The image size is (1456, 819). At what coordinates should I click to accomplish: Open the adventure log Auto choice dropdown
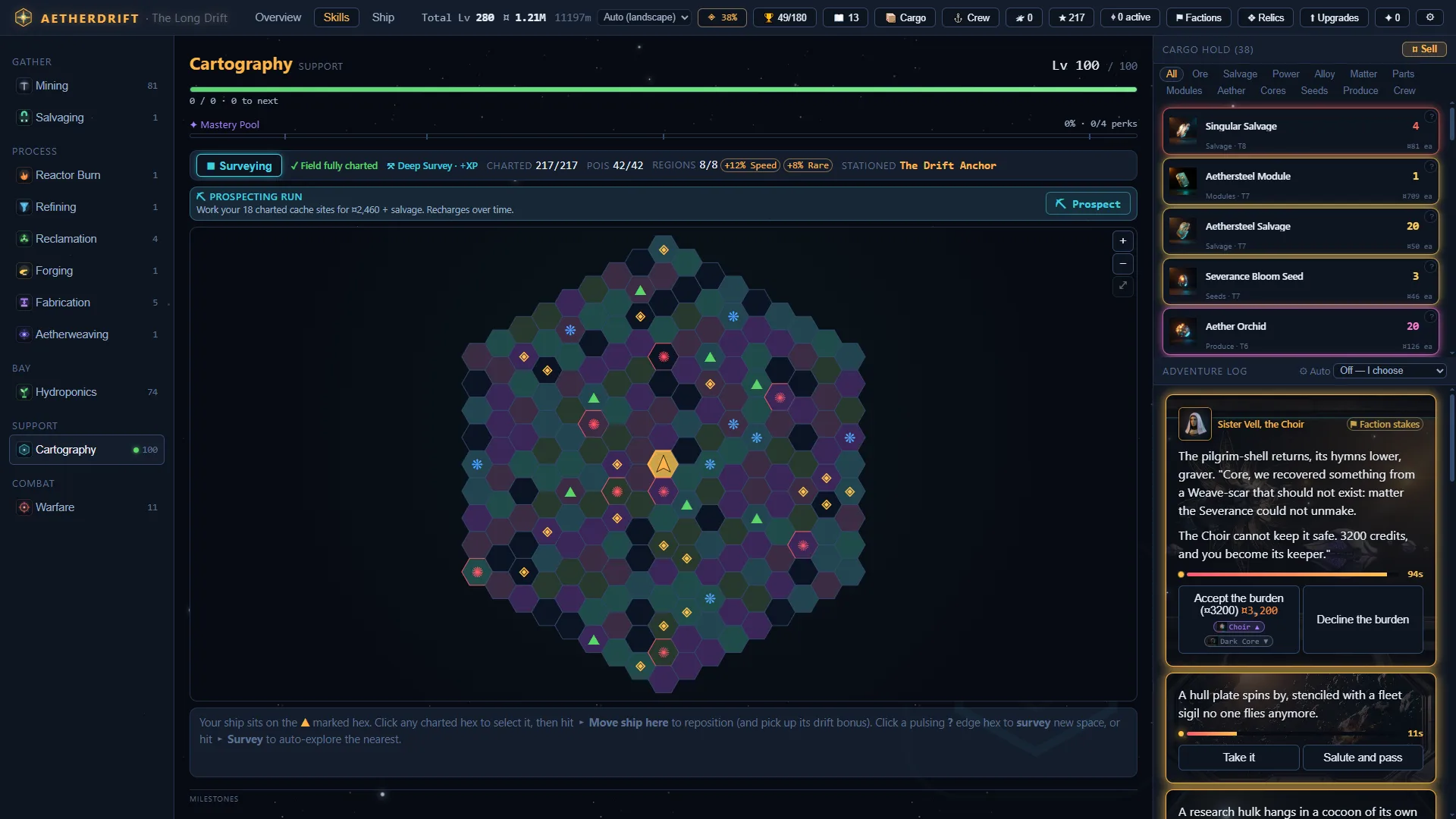coord(1389,371)
